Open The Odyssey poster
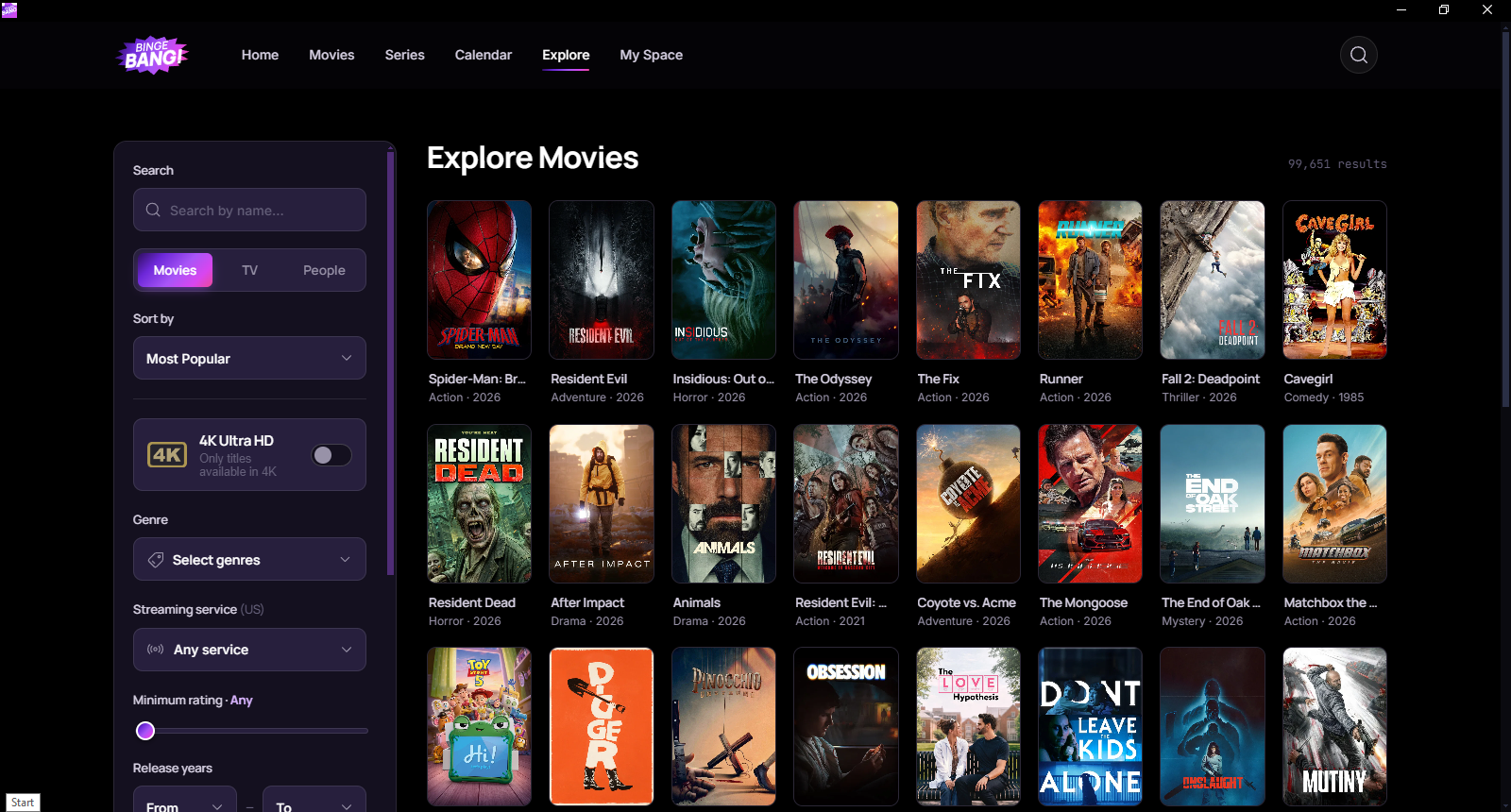Screen dimensions: 1511x812 846,279
